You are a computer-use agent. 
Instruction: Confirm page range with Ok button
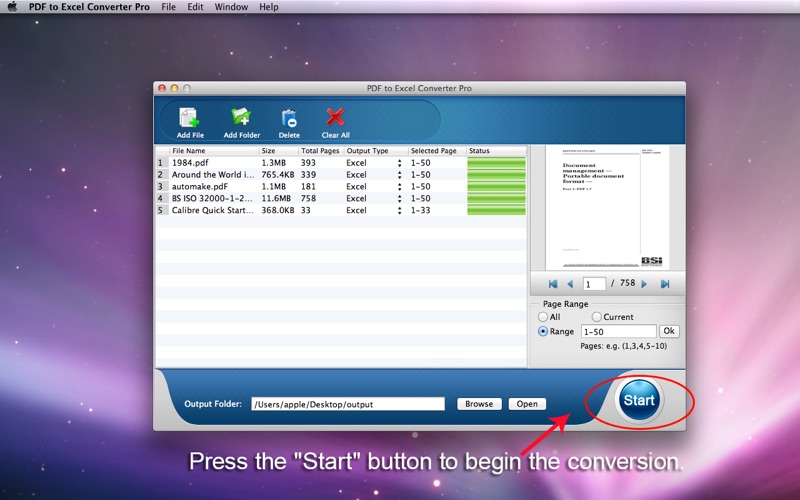(x=669, y=331)
